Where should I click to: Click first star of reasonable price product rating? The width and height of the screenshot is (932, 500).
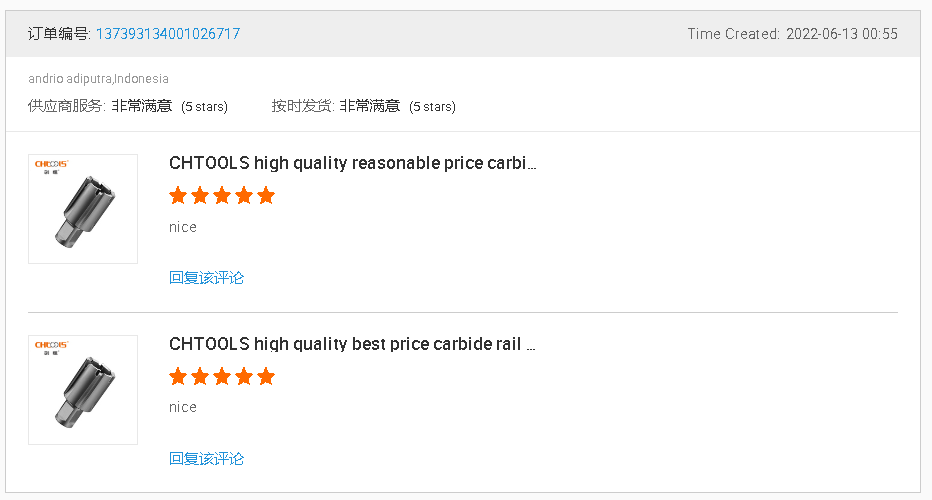178,196
